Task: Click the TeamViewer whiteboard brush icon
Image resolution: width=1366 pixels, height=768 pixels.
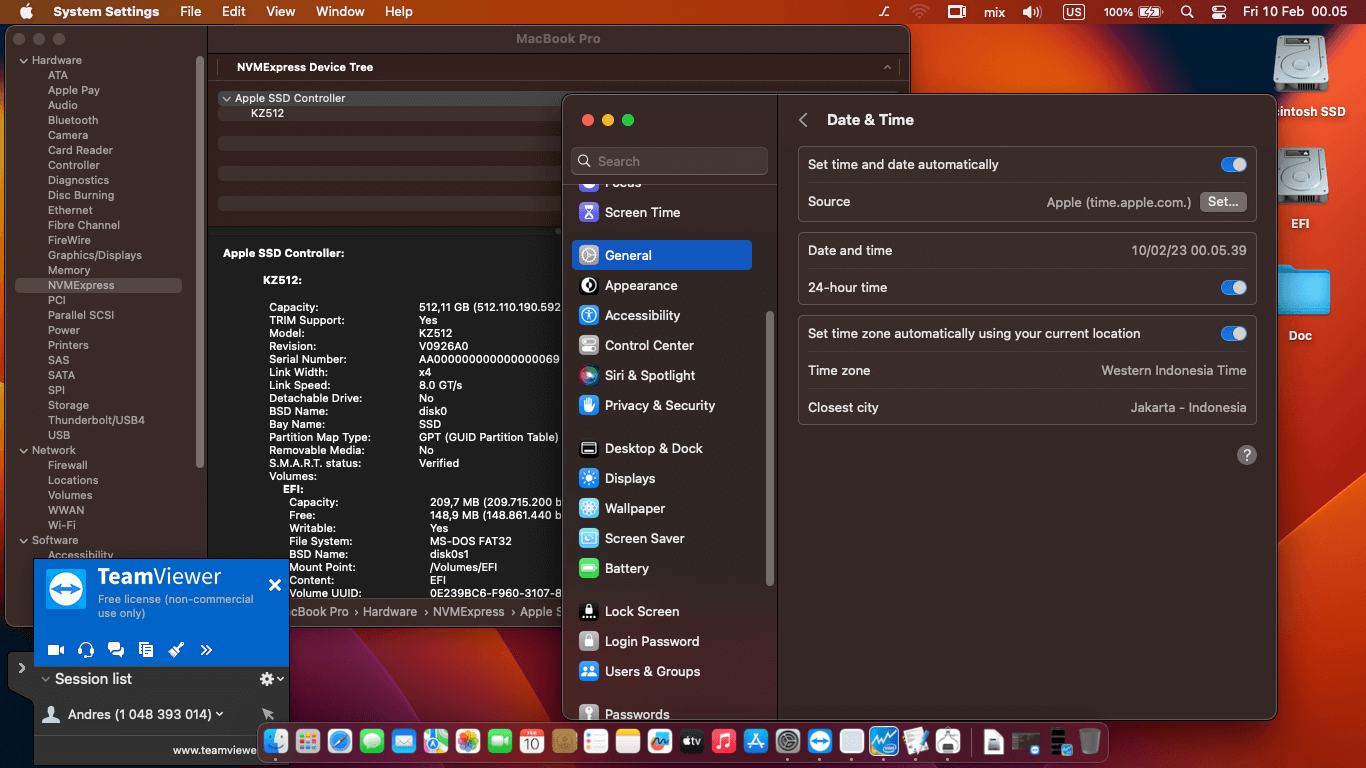Action: pos(176,650)
